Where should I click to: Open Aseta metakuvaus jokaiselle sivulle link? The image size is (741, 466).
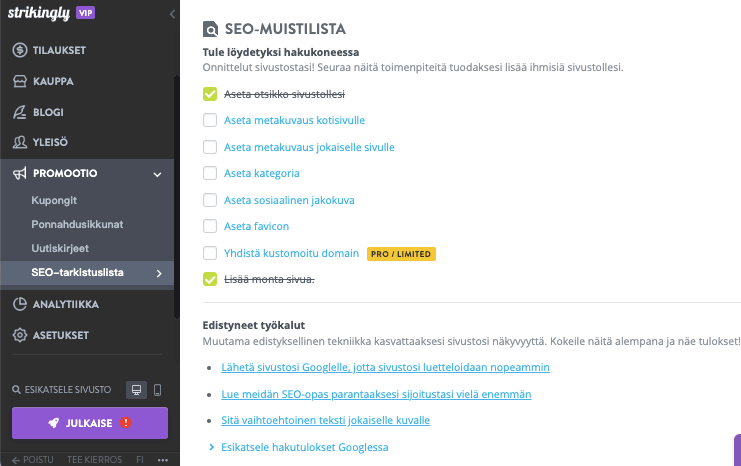[309, 147]
